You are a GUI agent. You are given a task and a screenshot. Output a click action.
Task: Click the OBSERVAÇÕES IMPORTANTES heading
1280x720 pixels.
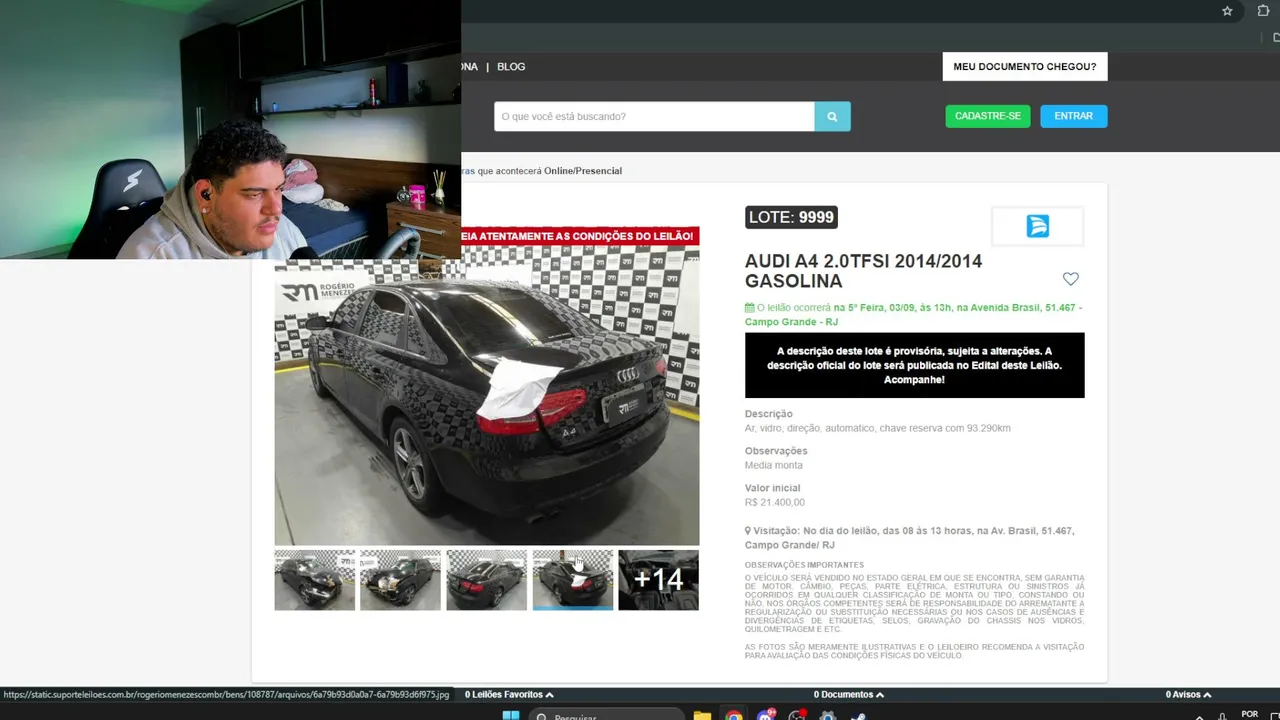point(805,565)
